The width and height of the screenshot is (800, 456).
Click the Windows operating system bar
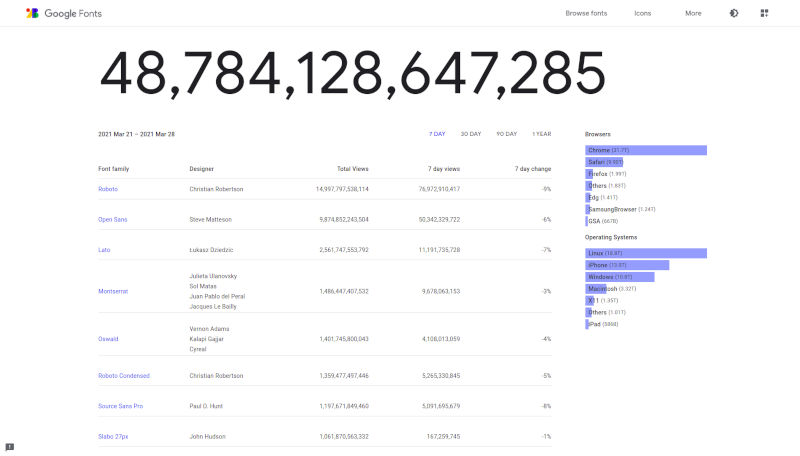[620, 277]
